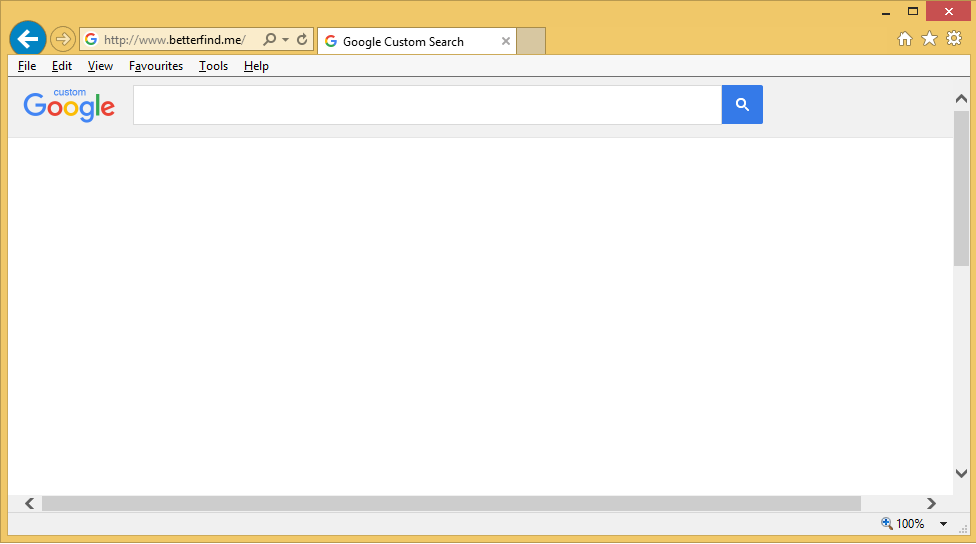Expand the address bar autocomplete dropdown arrow
976x544 pixels.
[x=286, y=40]
